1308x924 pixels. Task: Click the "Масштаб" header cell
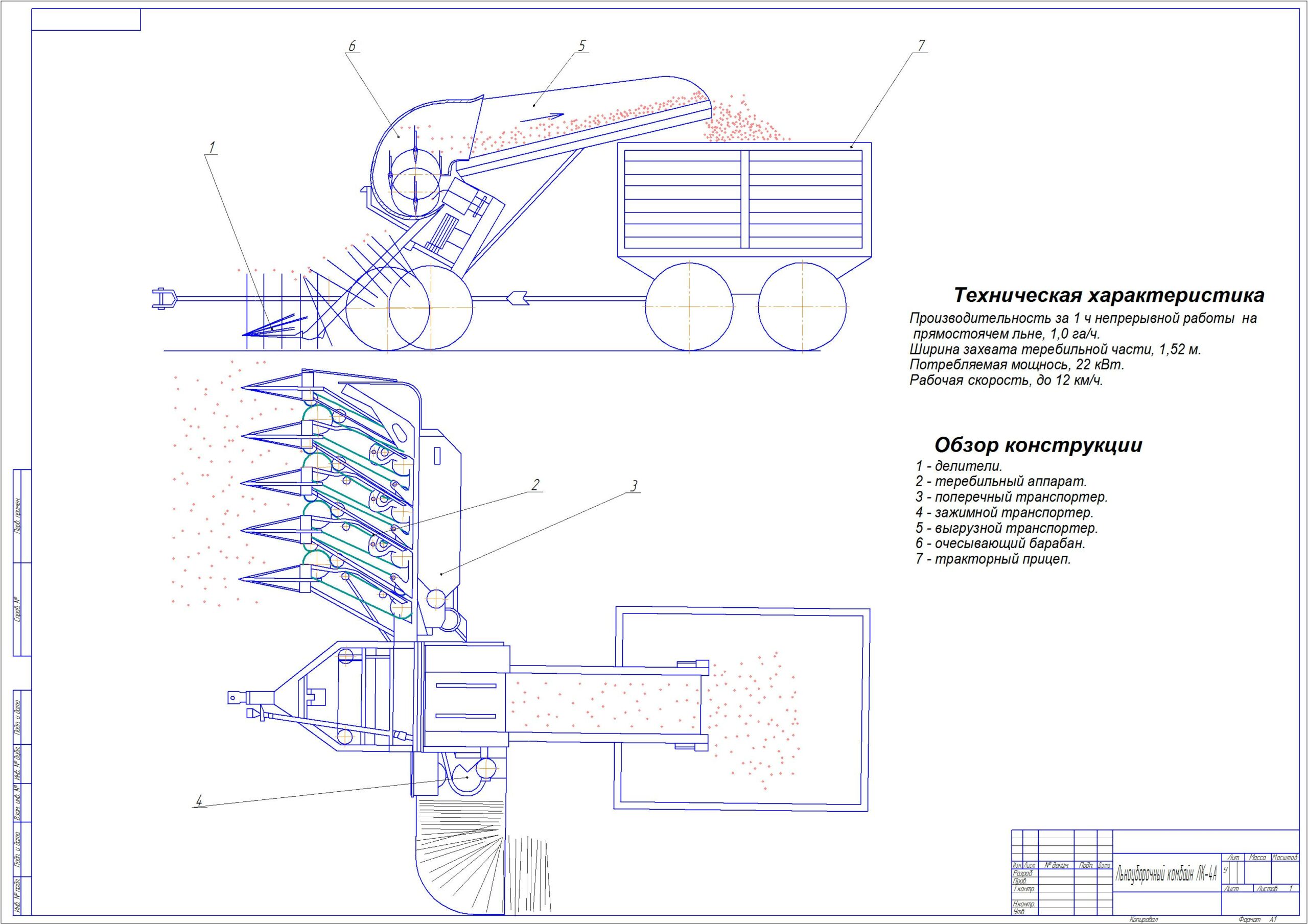1284,858
